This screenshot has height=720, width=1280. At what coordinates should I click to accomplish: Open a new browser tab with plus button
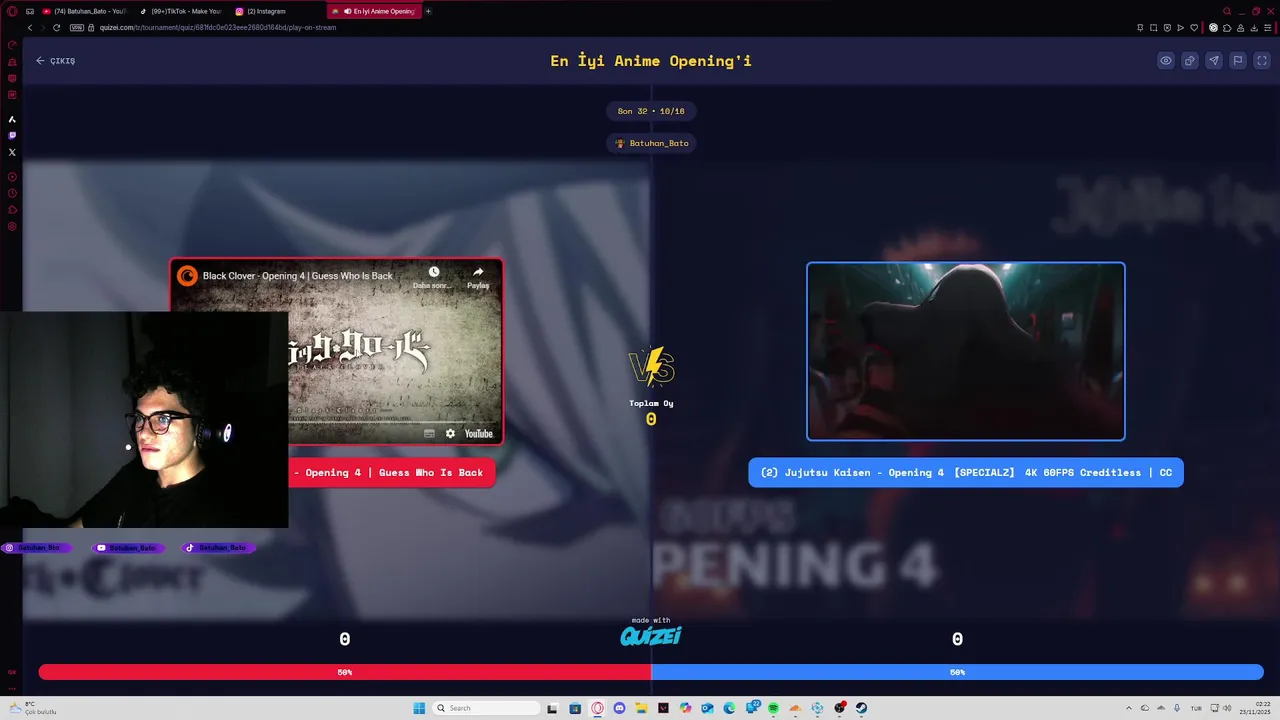(428, 11)
